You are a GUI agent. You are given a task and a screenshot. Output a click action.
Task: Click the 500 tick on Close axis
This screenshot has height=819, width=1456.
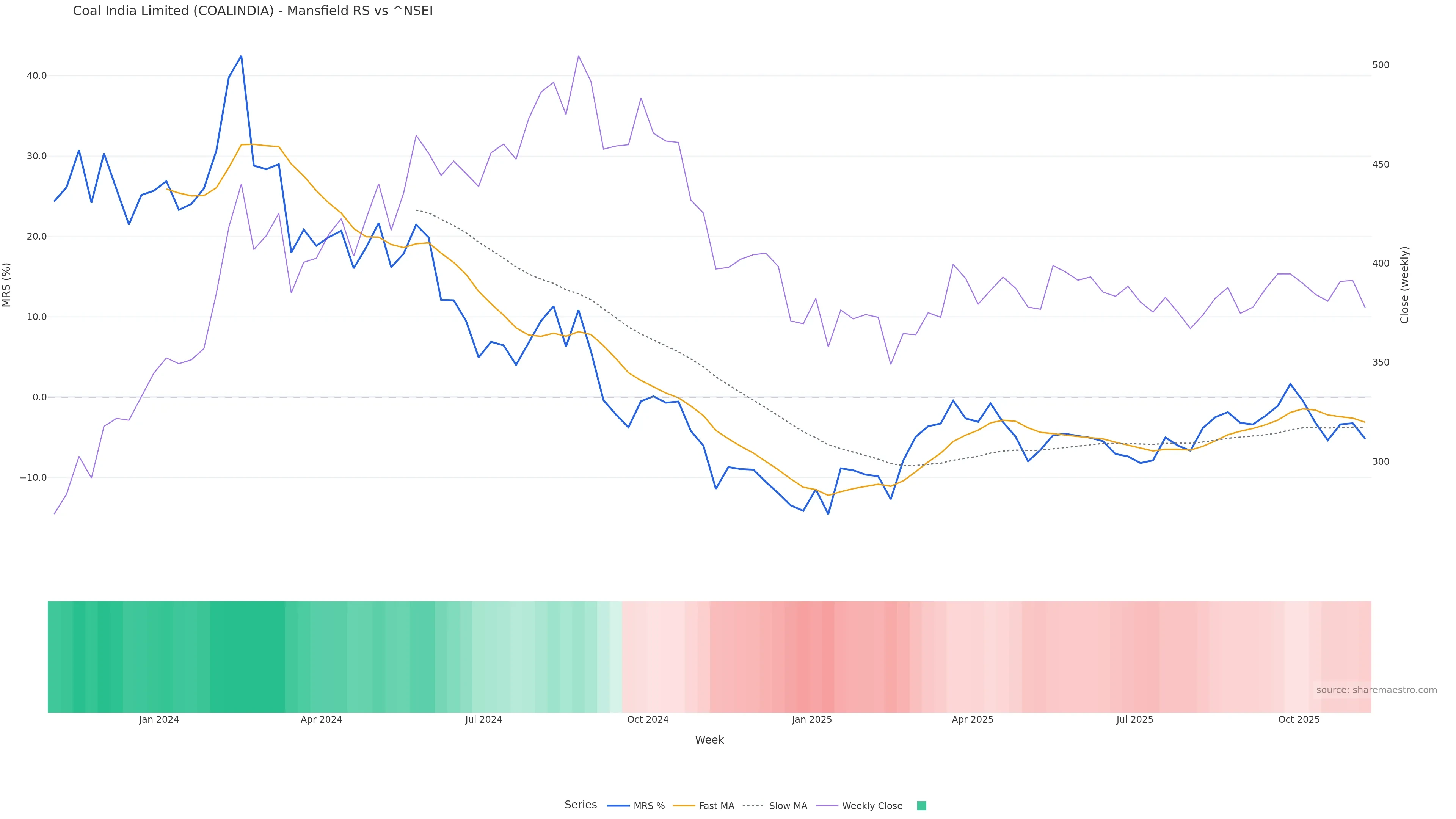click(1380, 65)
